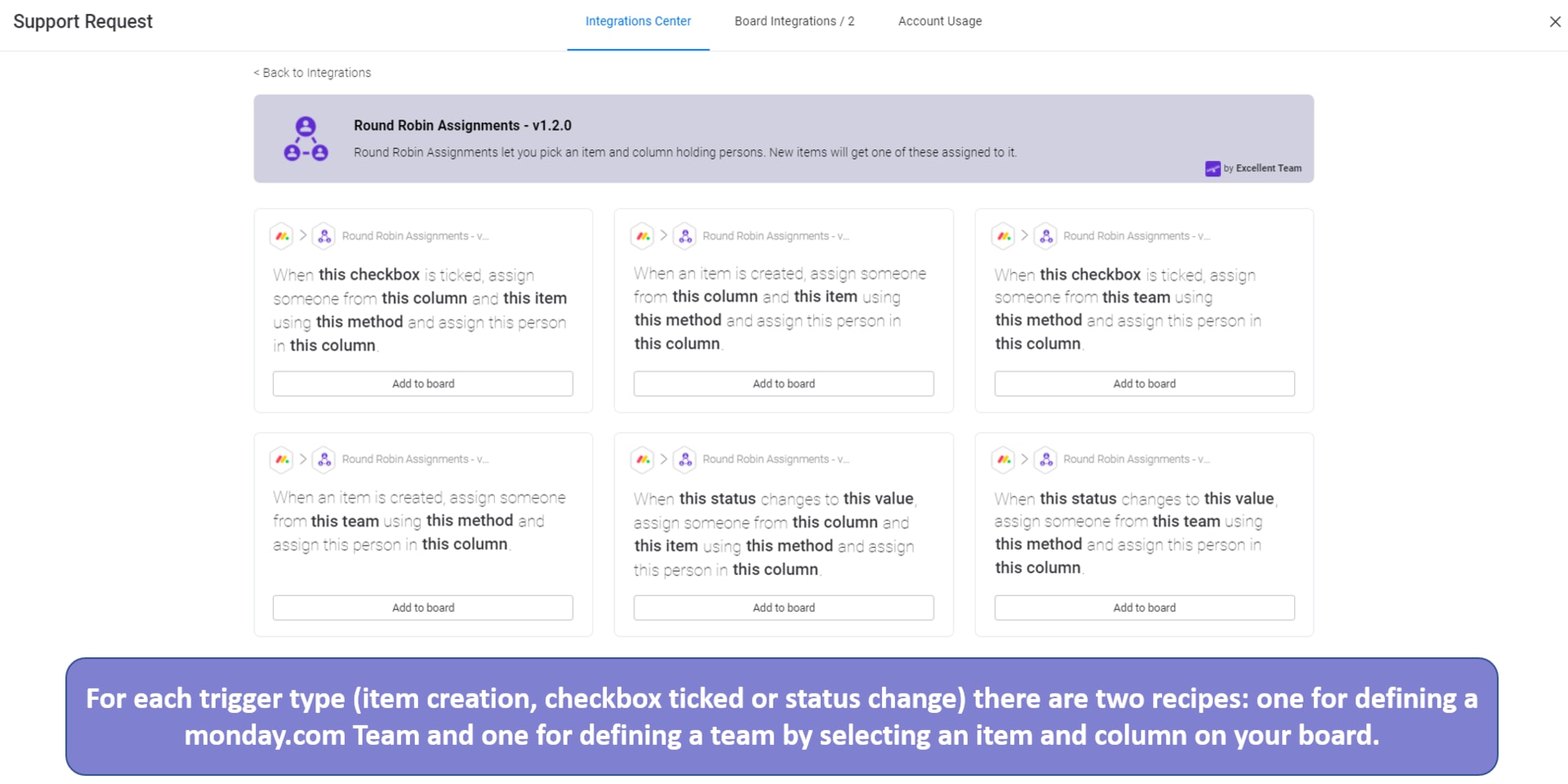Close the Integrations Center dialog
The image size is (1568, 784).
1555,22
